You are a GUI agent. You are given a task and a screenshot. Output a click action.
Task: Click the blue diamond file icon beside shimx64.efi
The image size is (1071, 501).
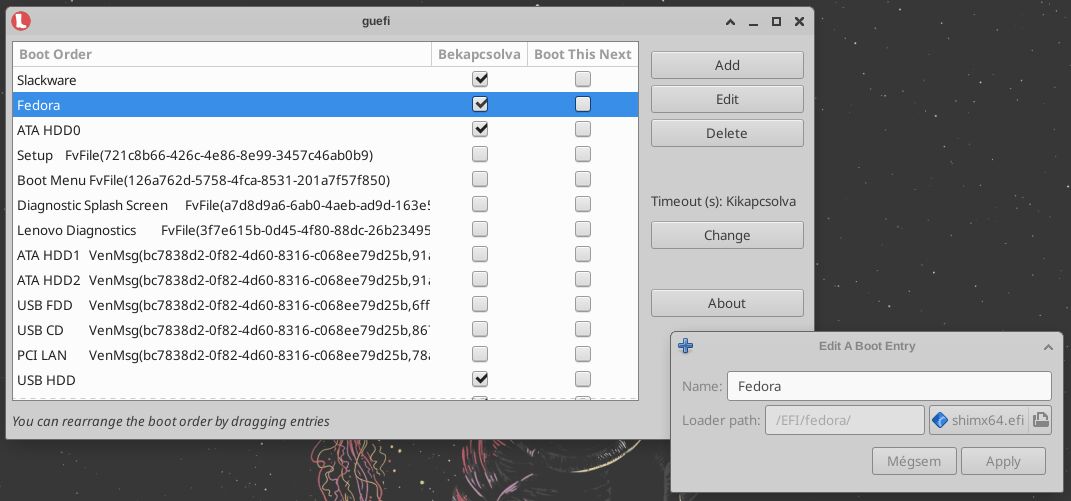coord(940,420)
